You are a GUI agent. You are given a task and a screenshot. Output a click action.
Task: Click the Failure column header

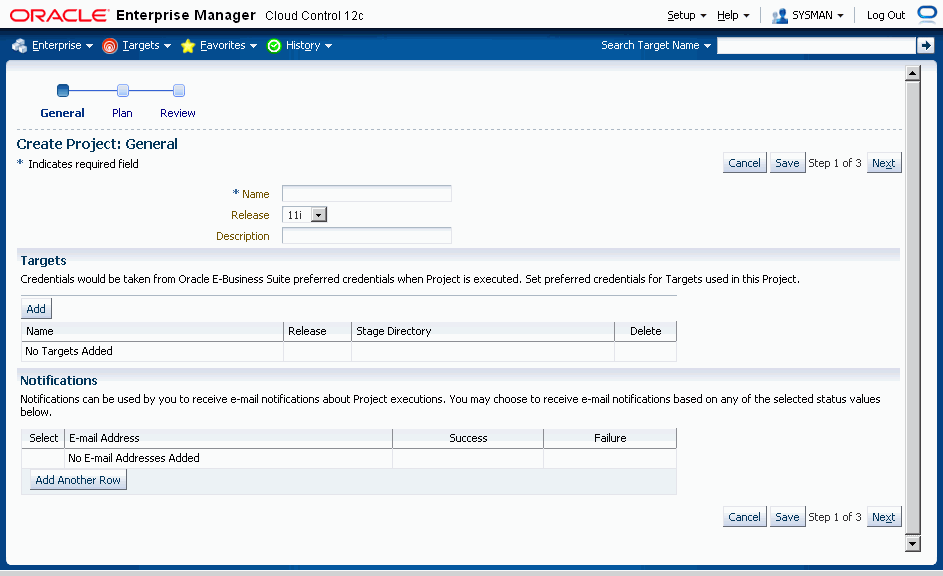[610, 438]
